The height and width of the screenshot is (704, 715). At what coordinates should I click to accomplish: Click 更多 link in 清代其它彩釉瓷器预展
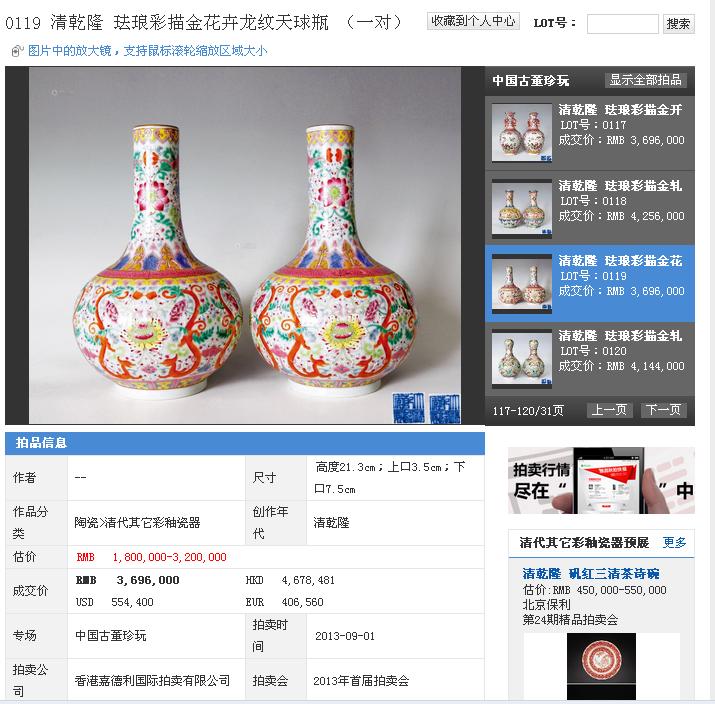(x=674, y=543)
